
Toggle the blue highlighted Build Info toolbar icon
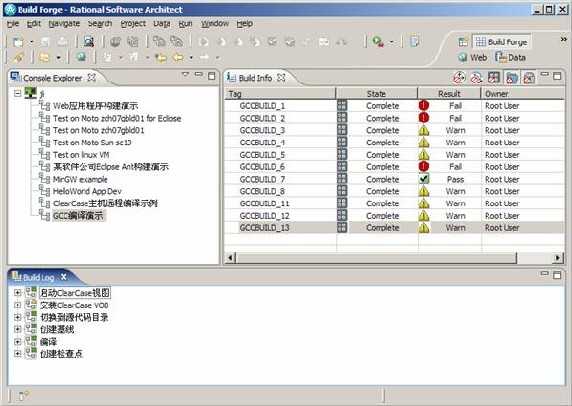(x=511, y=77)
